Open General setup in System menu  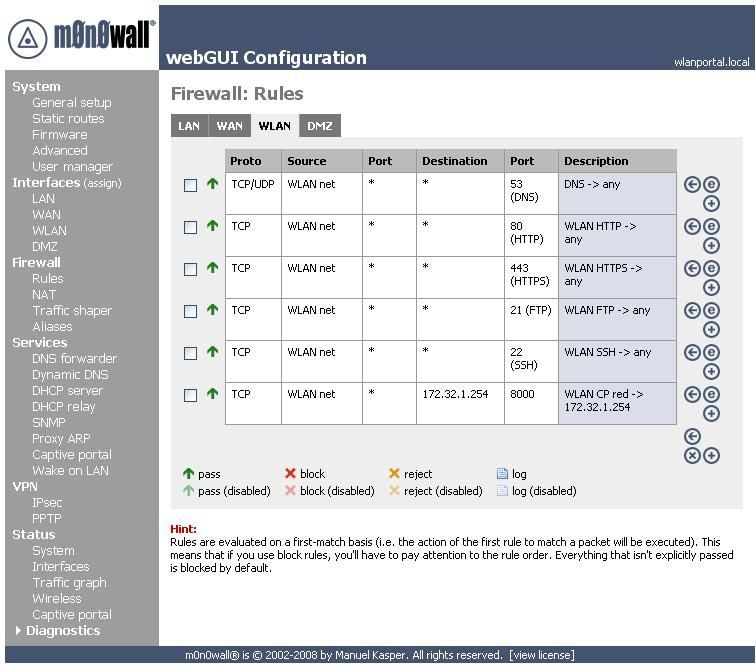pos(72,103)
